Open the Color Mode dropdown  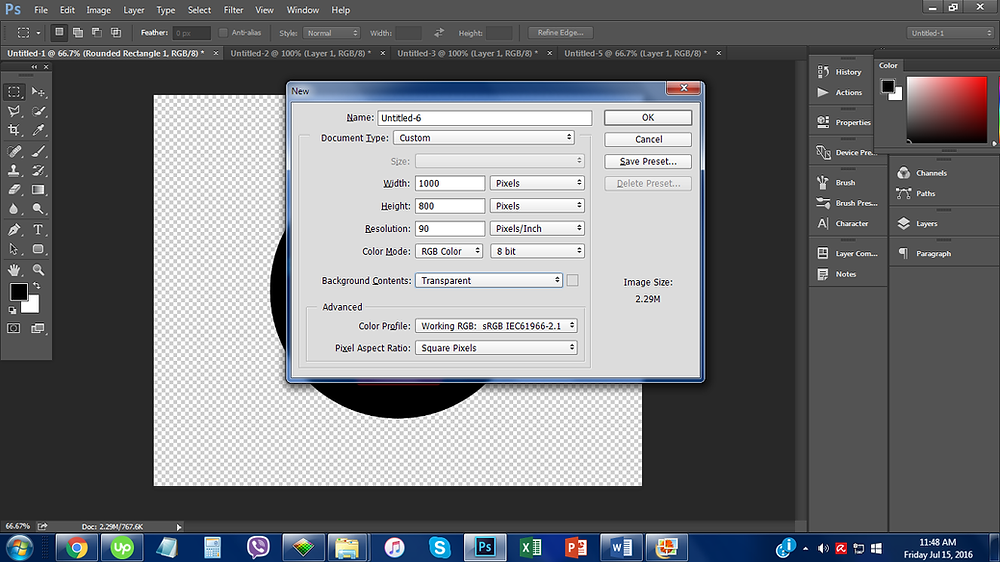tap(449, 251)
